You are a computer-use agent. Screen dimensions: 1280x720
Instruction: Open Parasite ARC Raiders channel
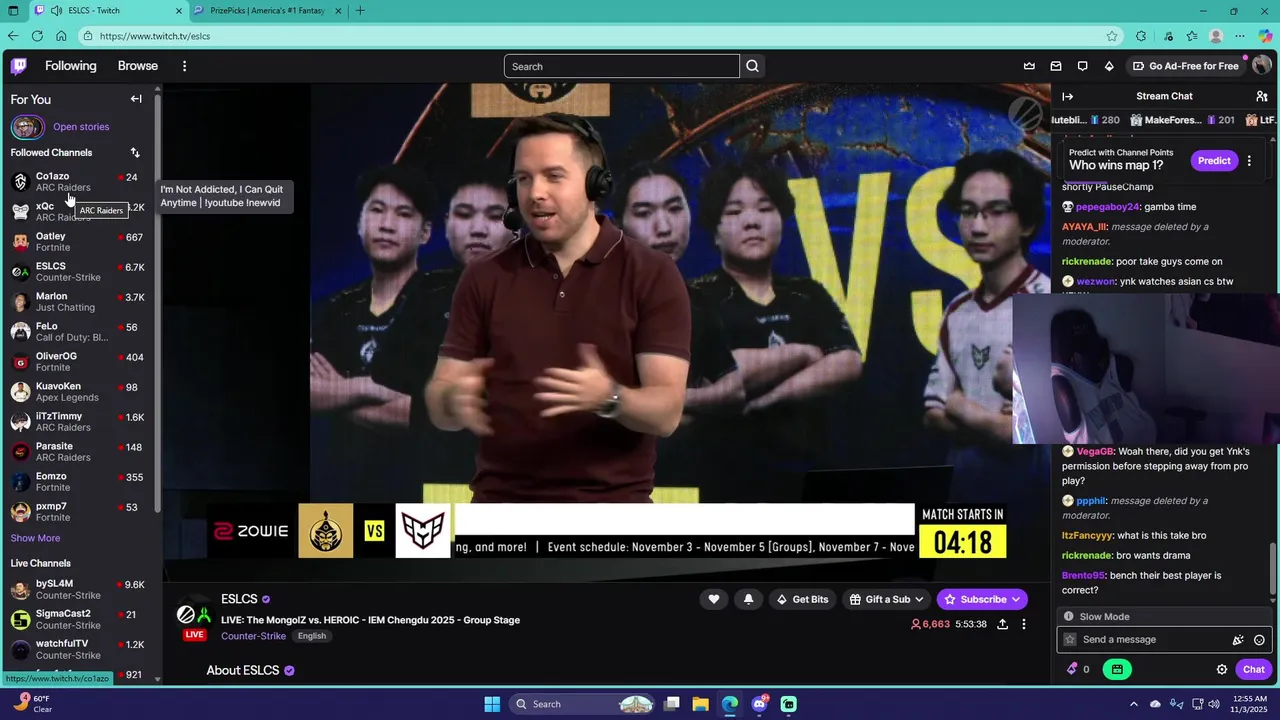[78, 452]
